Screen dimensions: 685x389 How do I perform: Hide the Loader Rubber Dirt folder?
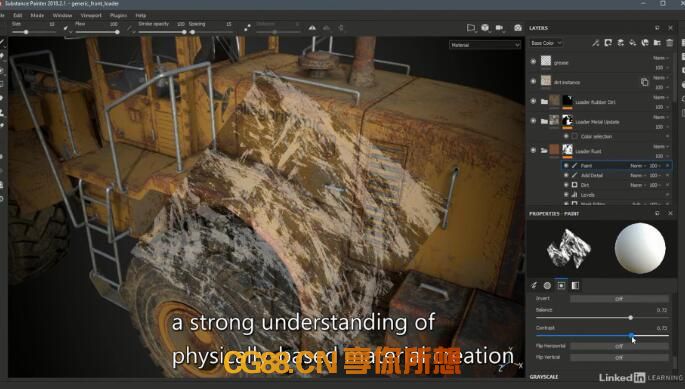tap(533, 101)
